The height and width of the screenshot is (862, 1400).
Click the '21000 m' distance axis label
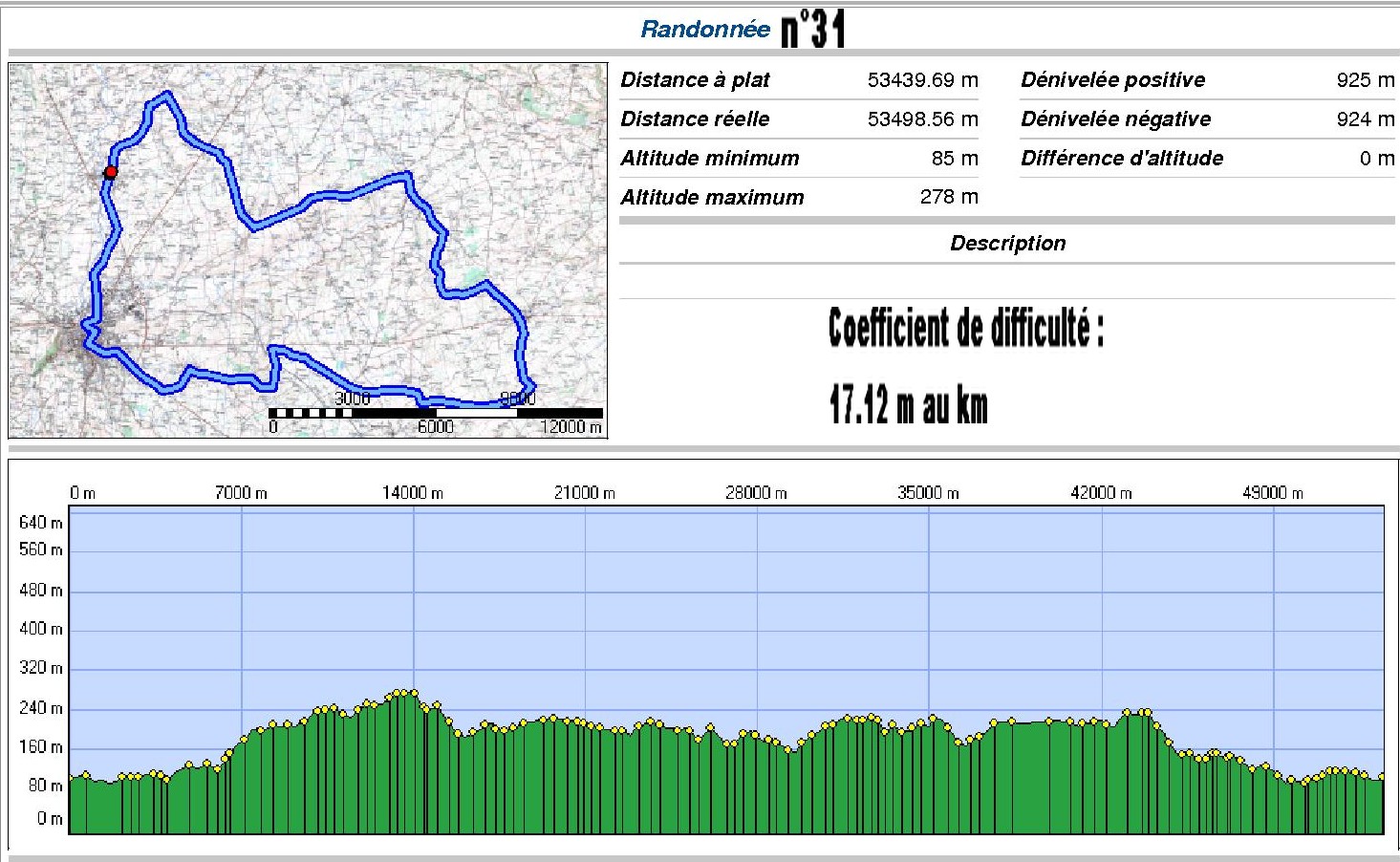point(585,493)
